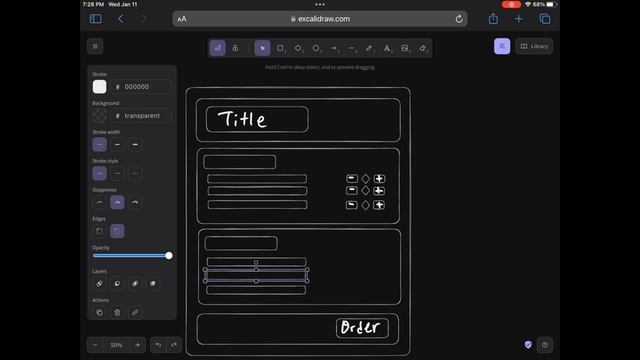The image size is (640, 360).
Task: Send selected shape backward
Action: [x=117, y=284]
